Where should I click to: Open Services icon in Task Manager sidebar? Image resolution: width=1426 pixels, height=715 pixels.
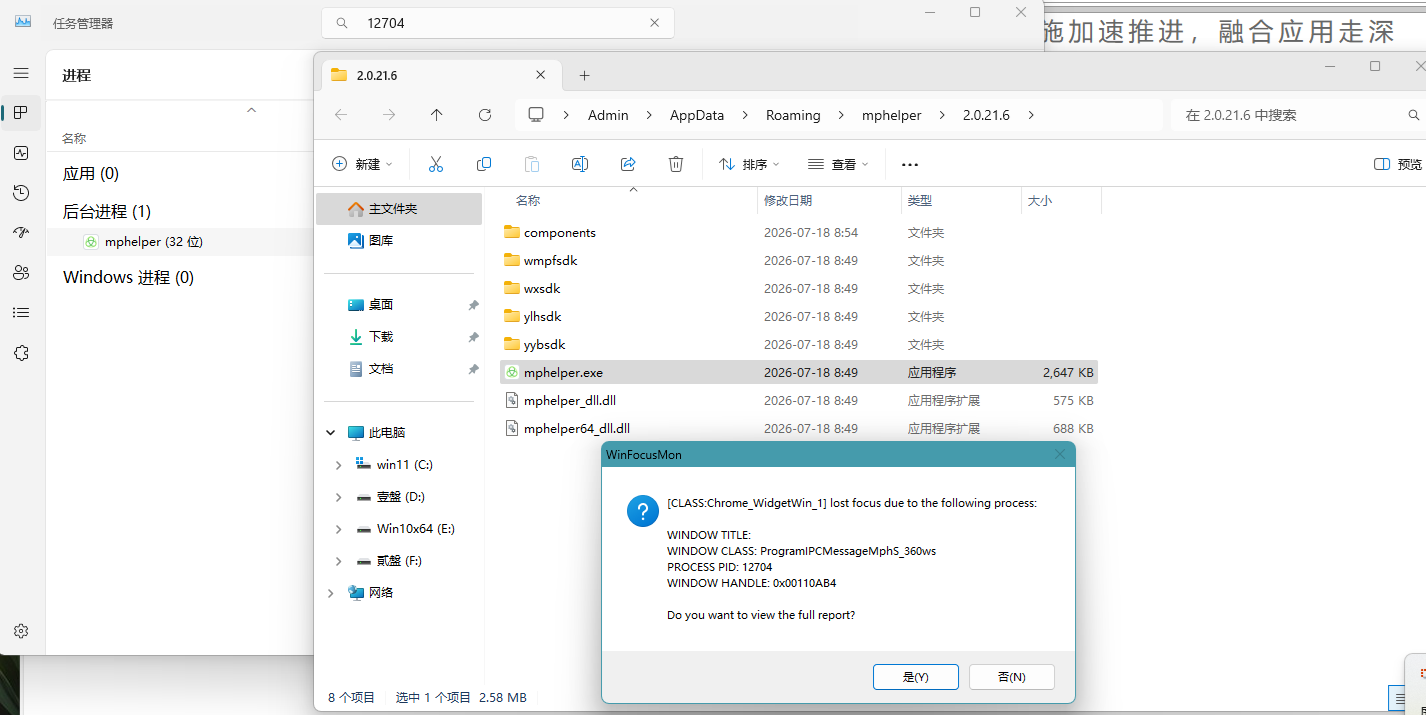[x=21, y=353]
